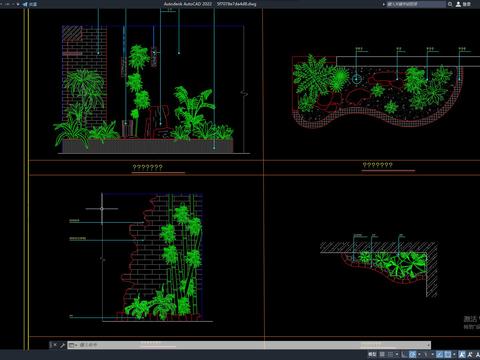
Task: Toggle object snap tracking in status bar
Action: [440, 354]
